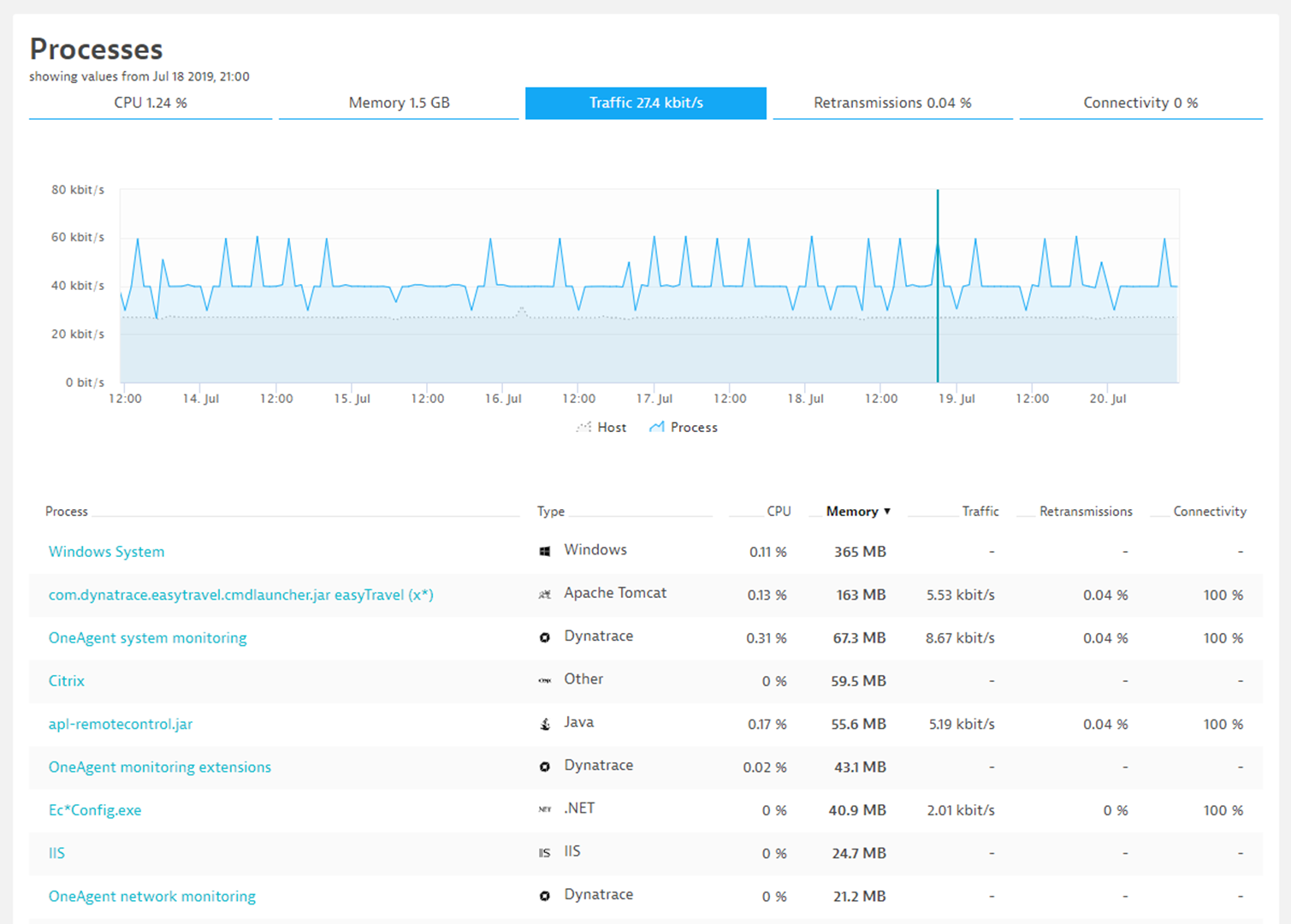This screenshot has width=1291, height=924.
Task: Sort table by Process column header
Action: pos(67,512)
